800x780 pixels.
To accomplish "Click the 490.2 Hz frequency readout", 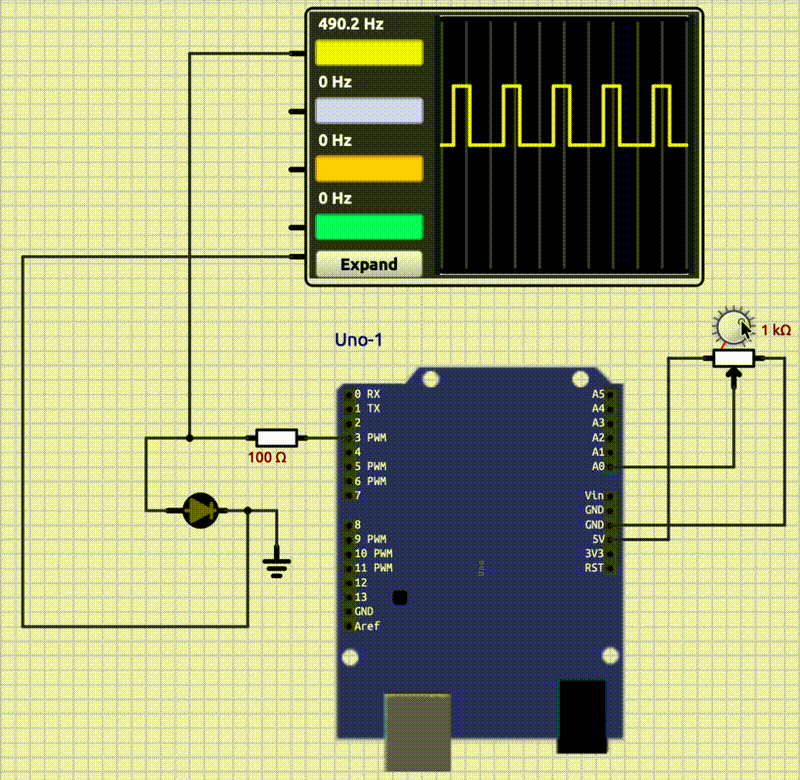I will point(350,22).
